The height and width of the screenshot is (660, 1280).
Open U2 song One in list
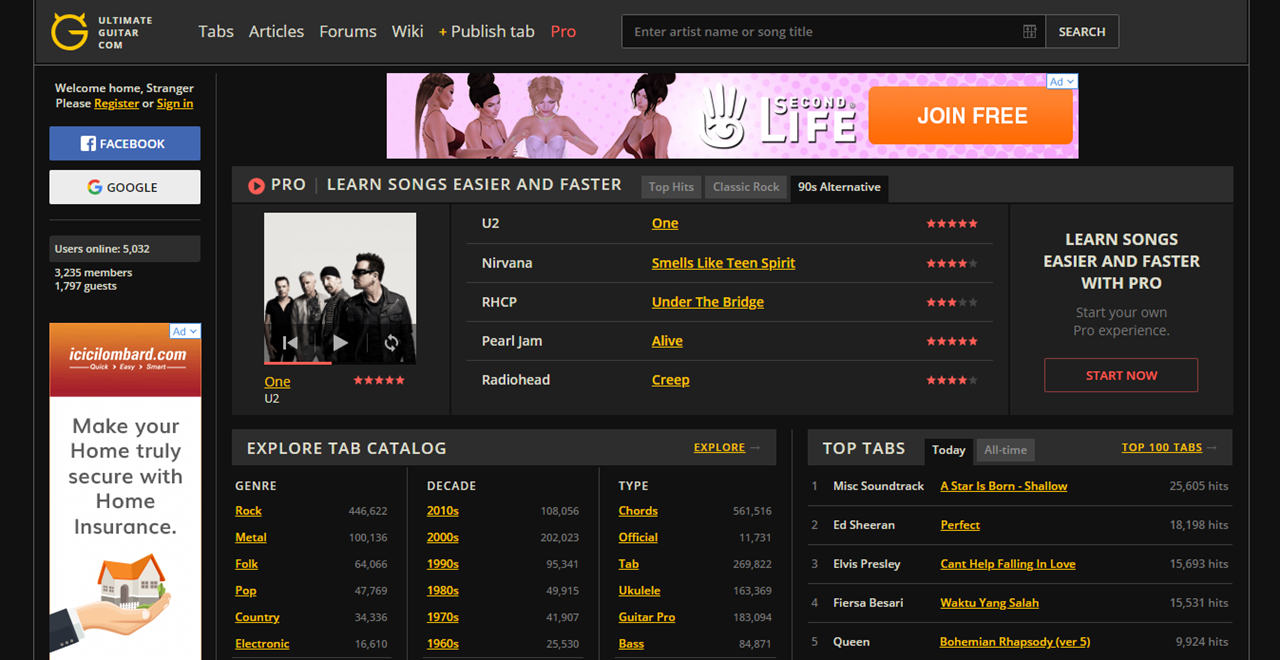(665, 223)
